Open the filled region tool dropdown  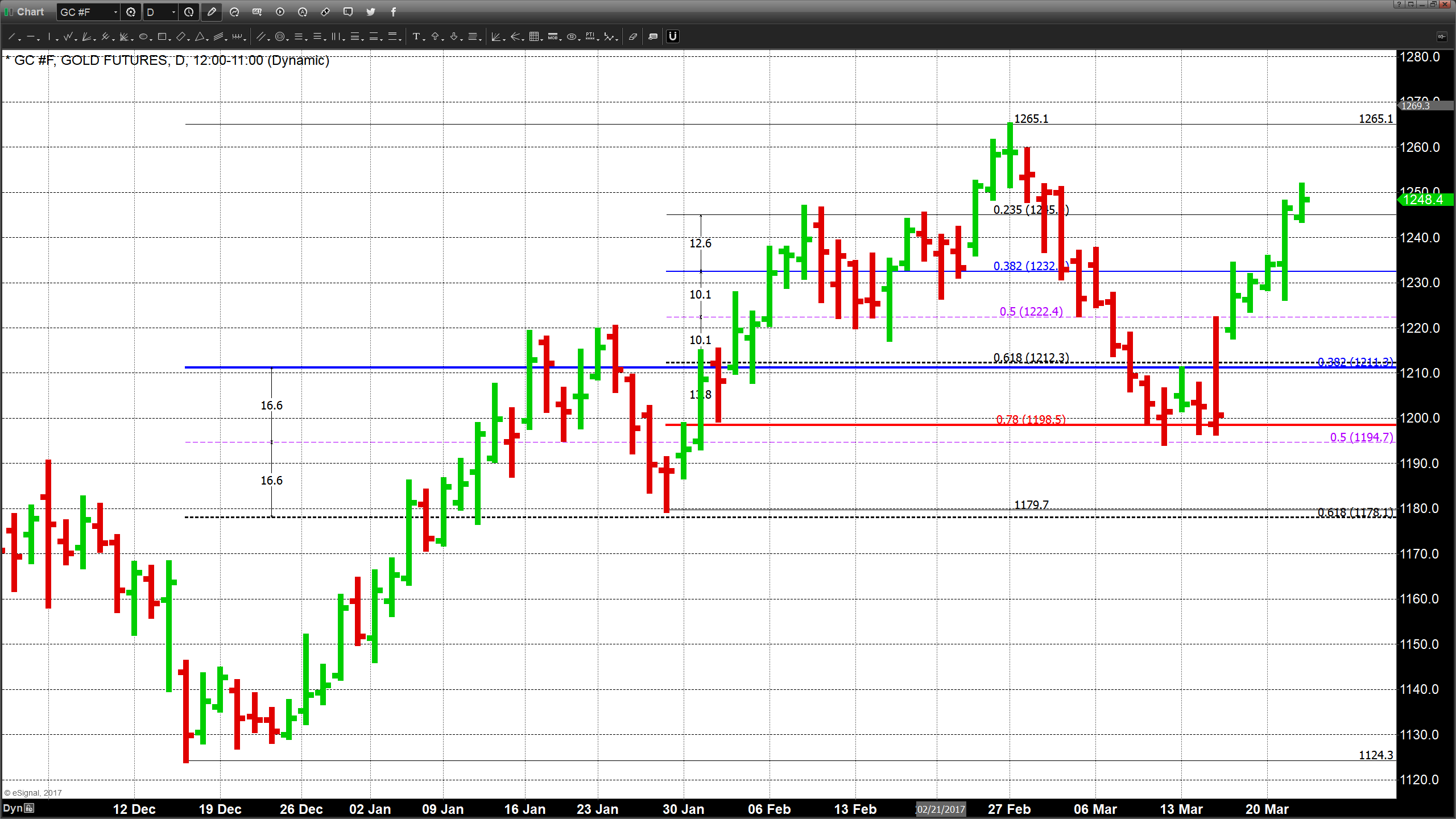coord(481,39)
